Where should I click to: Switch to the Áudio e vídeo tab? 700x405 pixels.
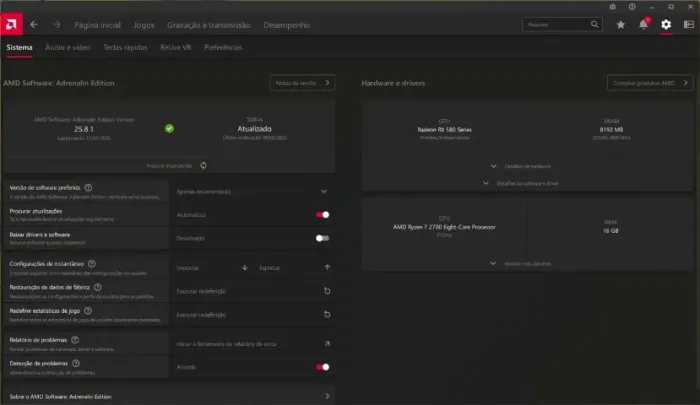pos(68,47)
